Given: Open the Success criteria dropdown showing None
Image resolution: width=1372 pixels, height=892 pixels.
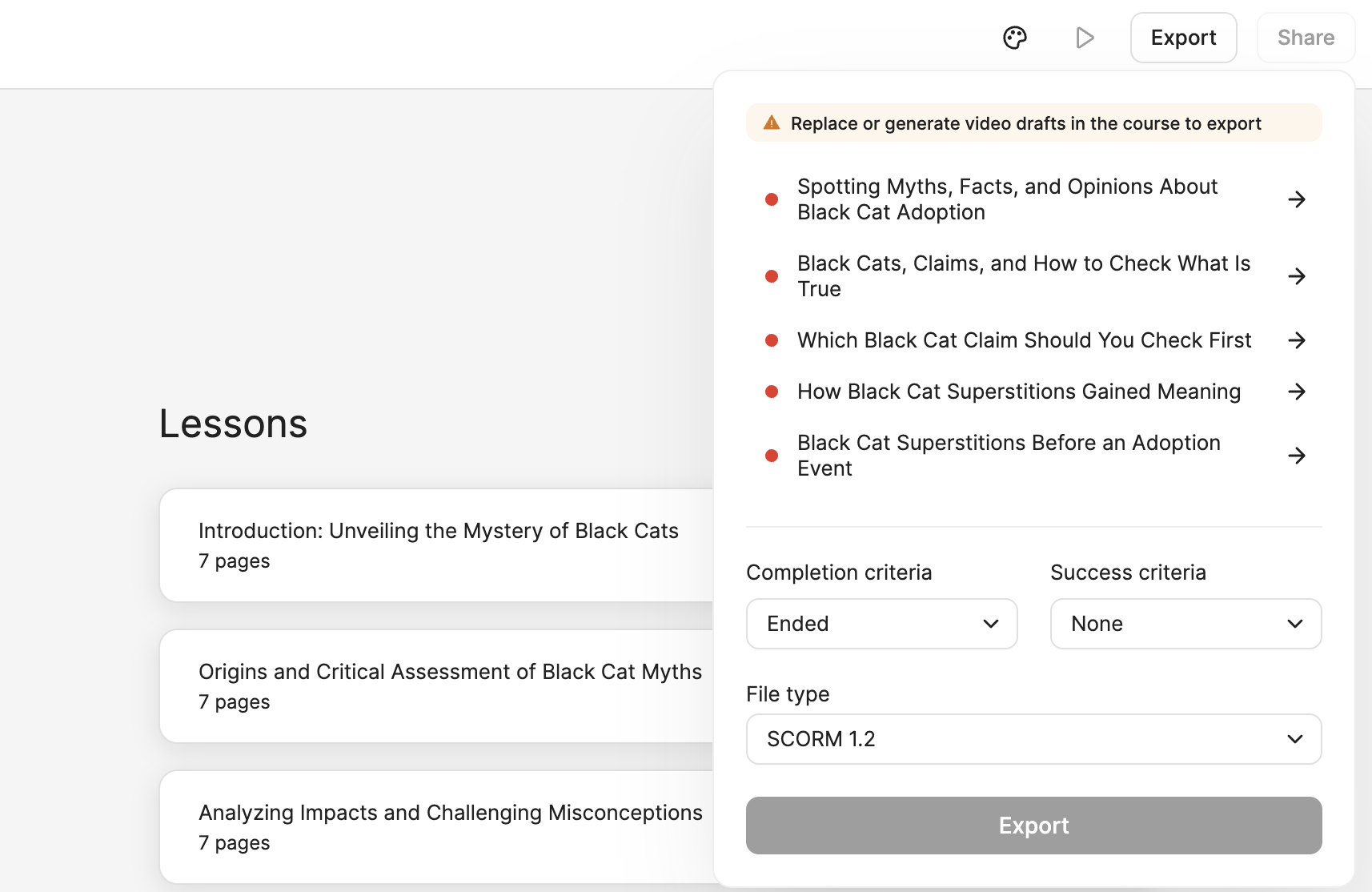Looking at the screenshot, I should tap(1185, 624).
